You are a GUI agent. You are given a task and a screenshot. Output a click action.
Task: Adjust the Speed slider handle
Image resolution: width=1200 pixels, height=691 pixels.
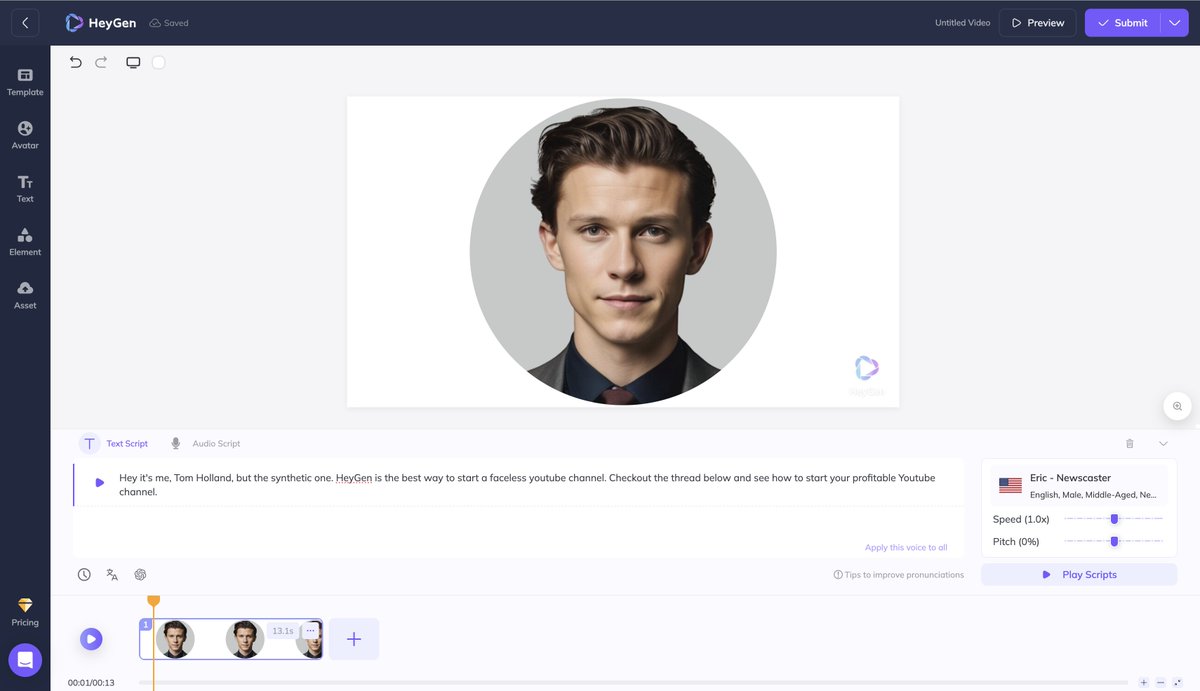1114,519
